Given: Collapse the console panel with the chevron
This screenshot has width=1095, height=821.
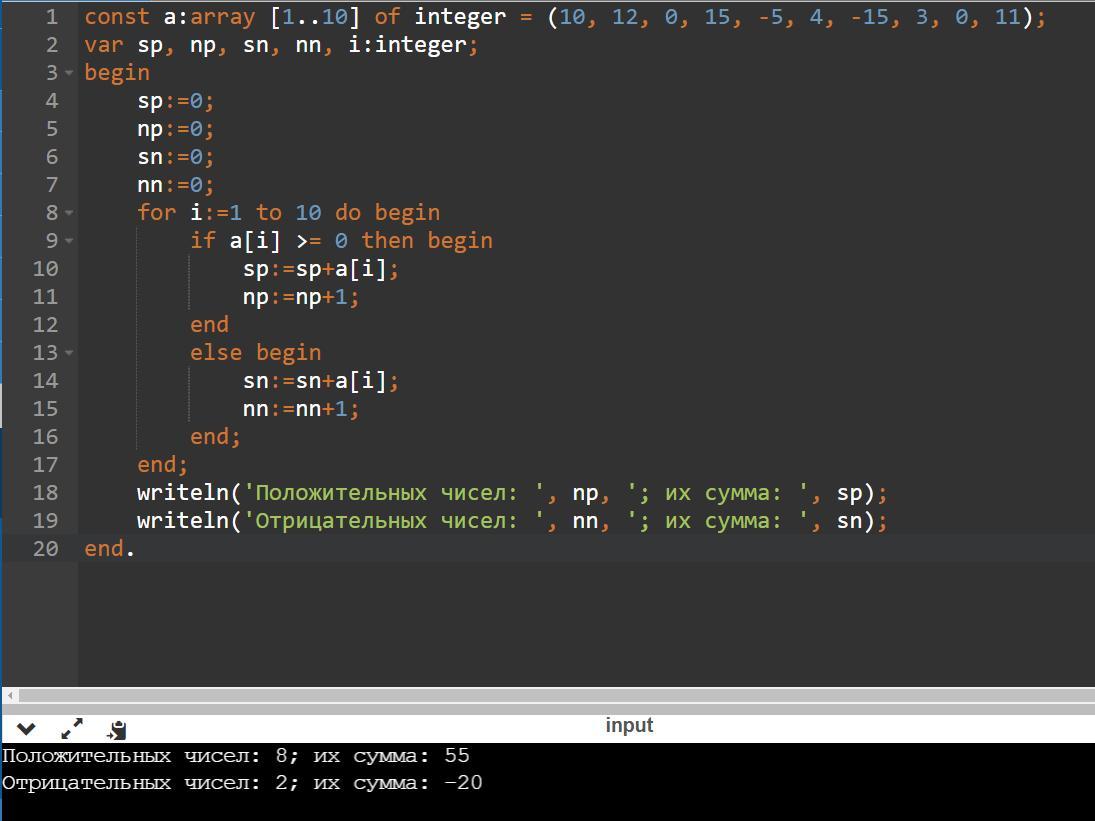Looking at the screenshot, I should tap(26, 730).
